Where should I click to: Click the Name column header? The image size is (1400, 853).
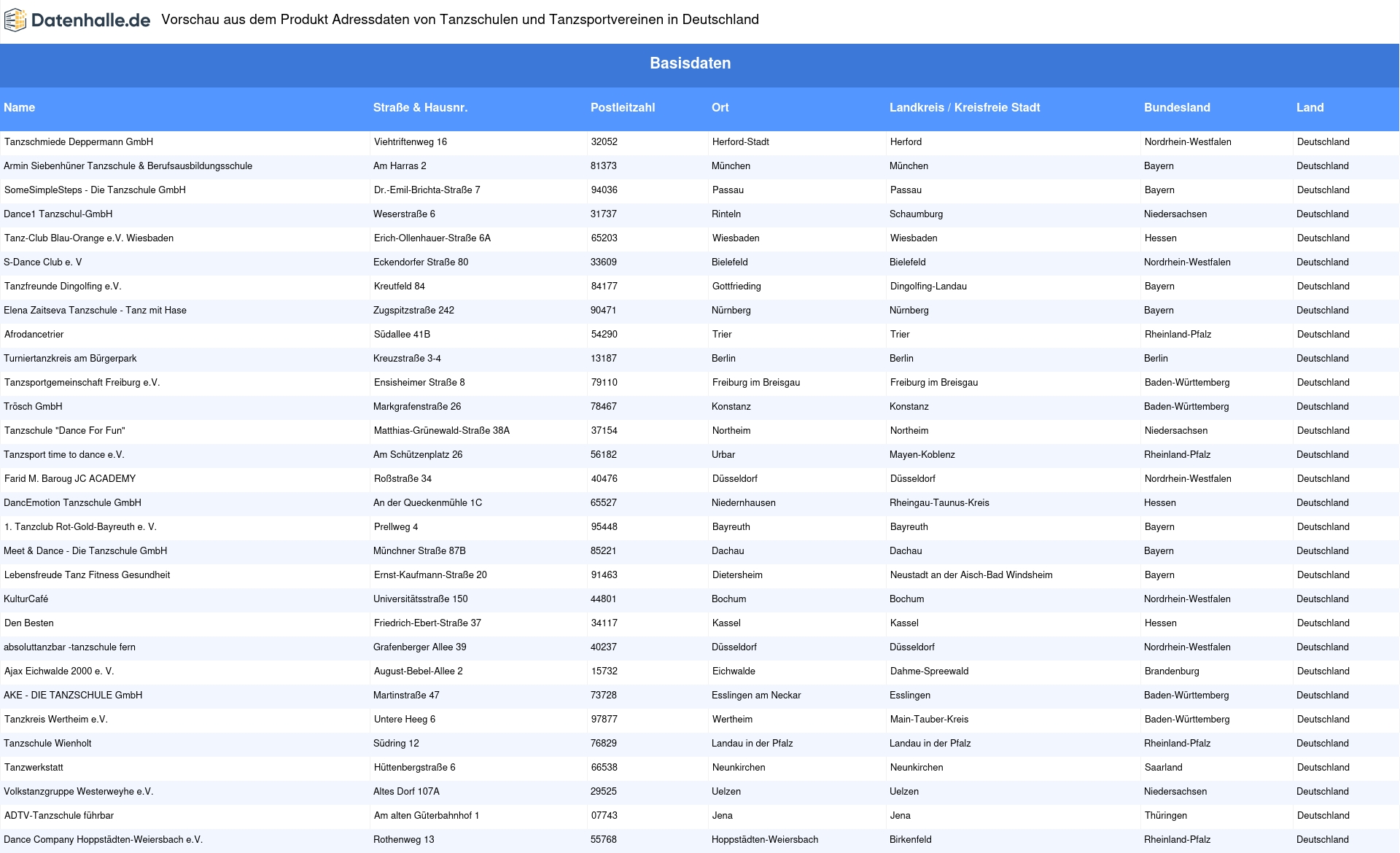tap(19, 108)
